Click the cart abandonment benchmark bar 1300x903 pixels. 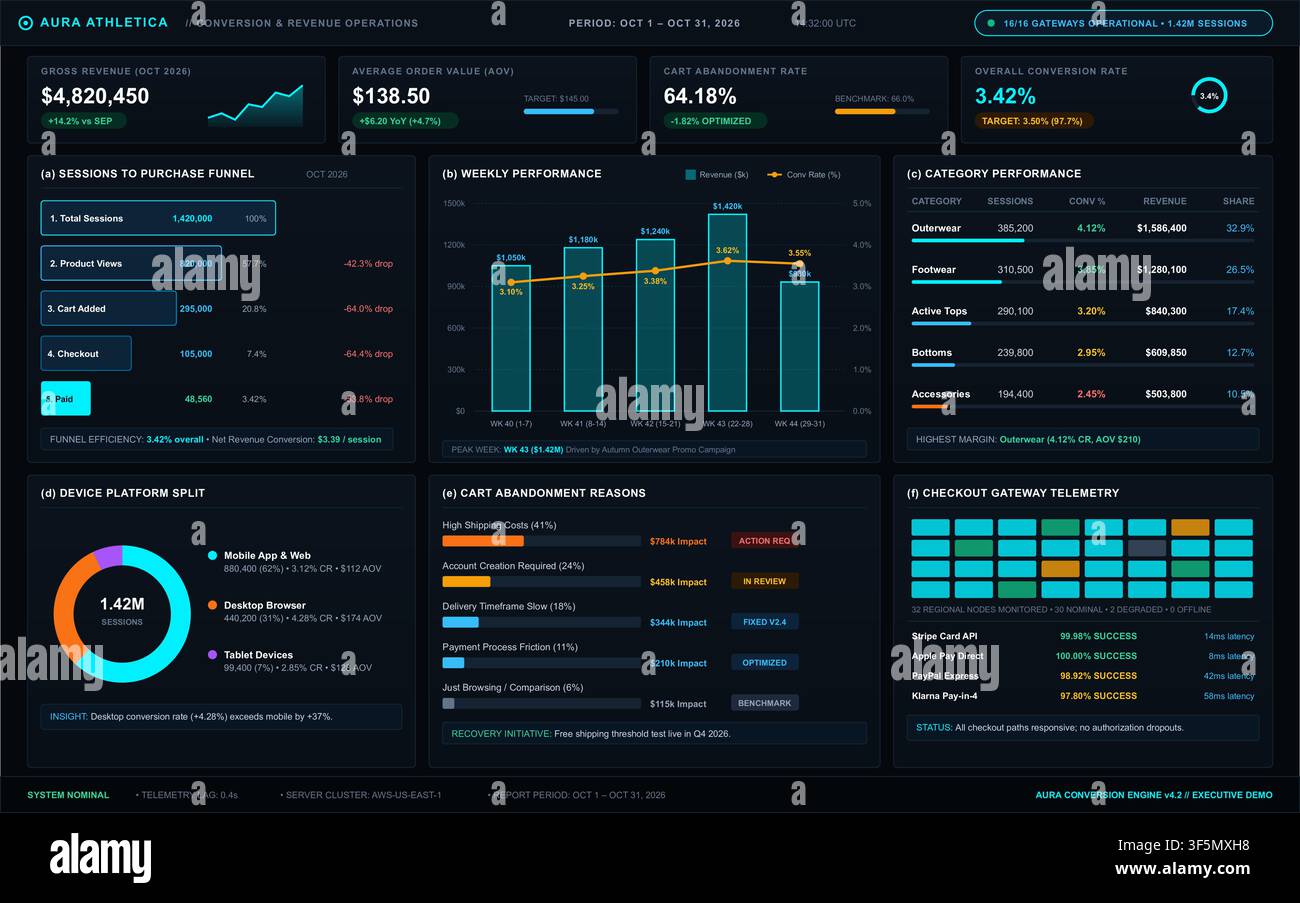pyautogui.click(x=882, y=111)
